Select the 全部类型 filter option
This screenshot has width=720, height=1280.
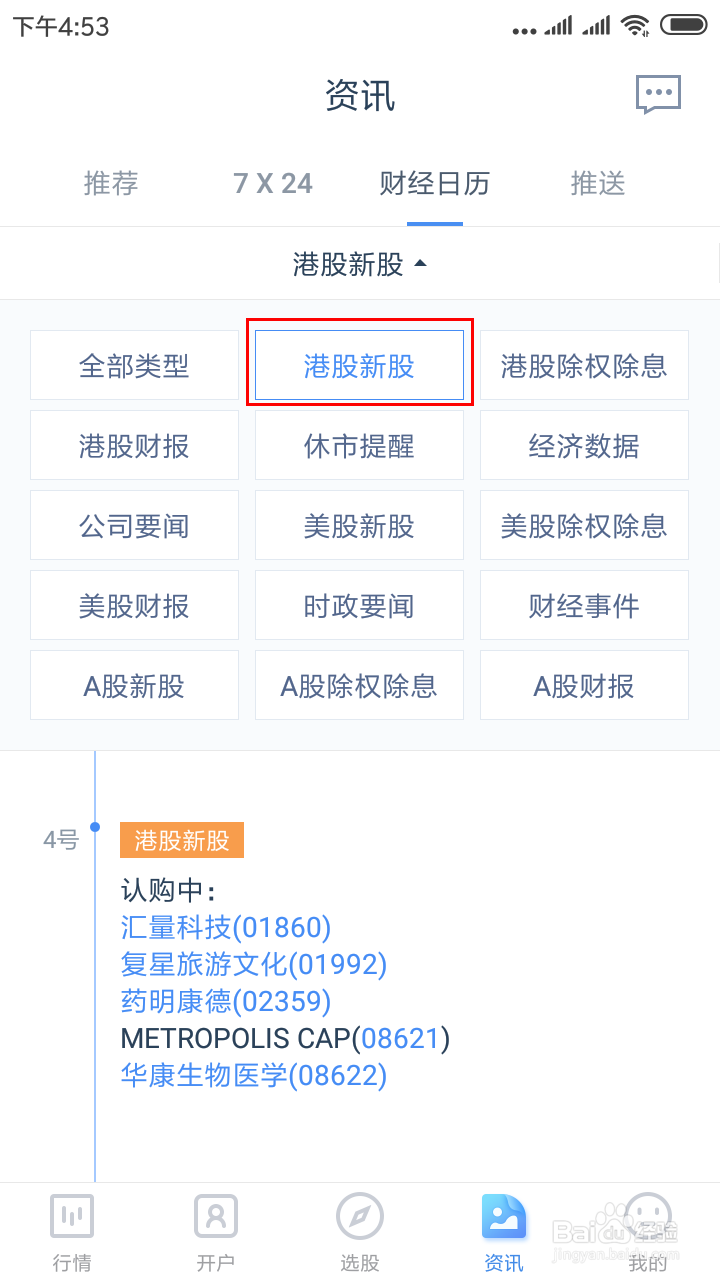click(134, 366)
